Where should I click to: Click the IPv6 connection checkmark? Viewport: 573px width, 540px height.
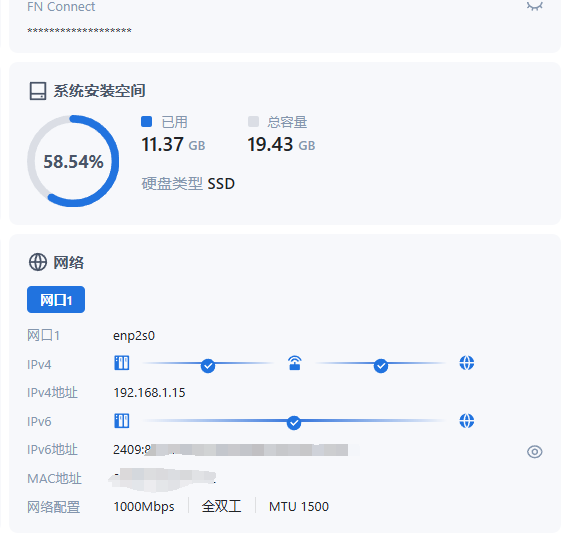(x=294, y=423)
